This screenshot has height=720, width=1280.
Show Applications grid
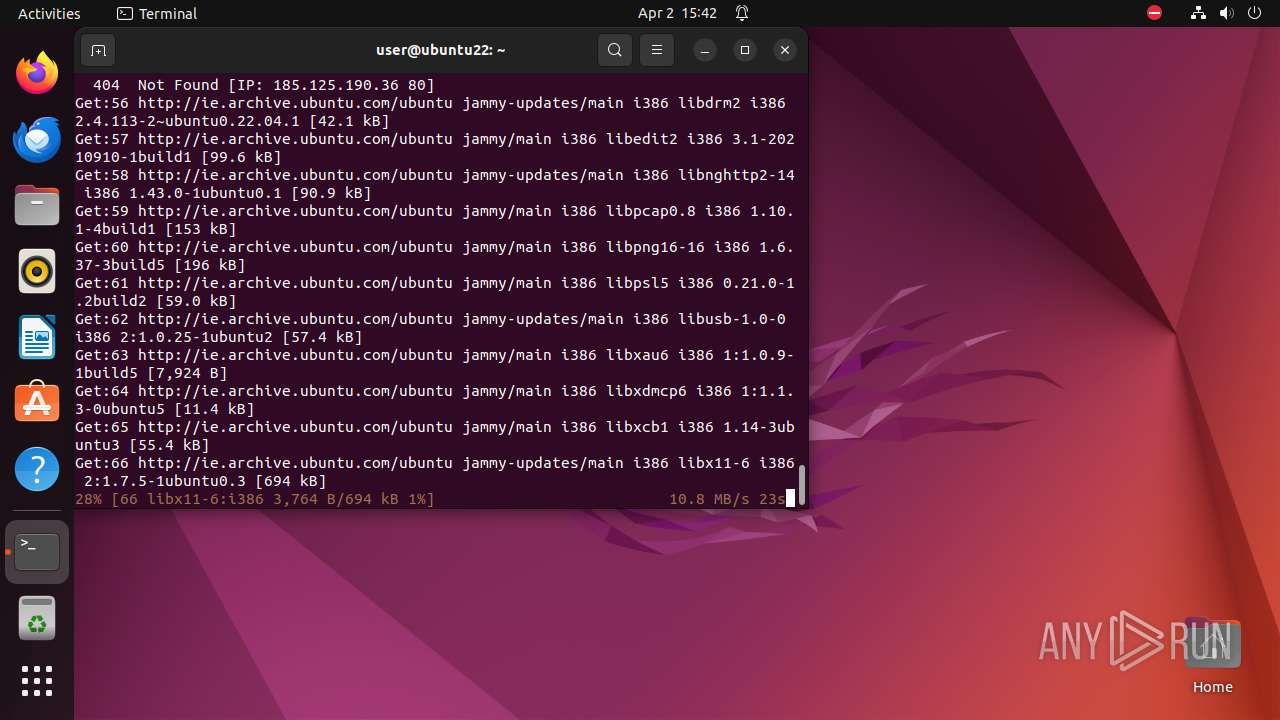point(37,681)
